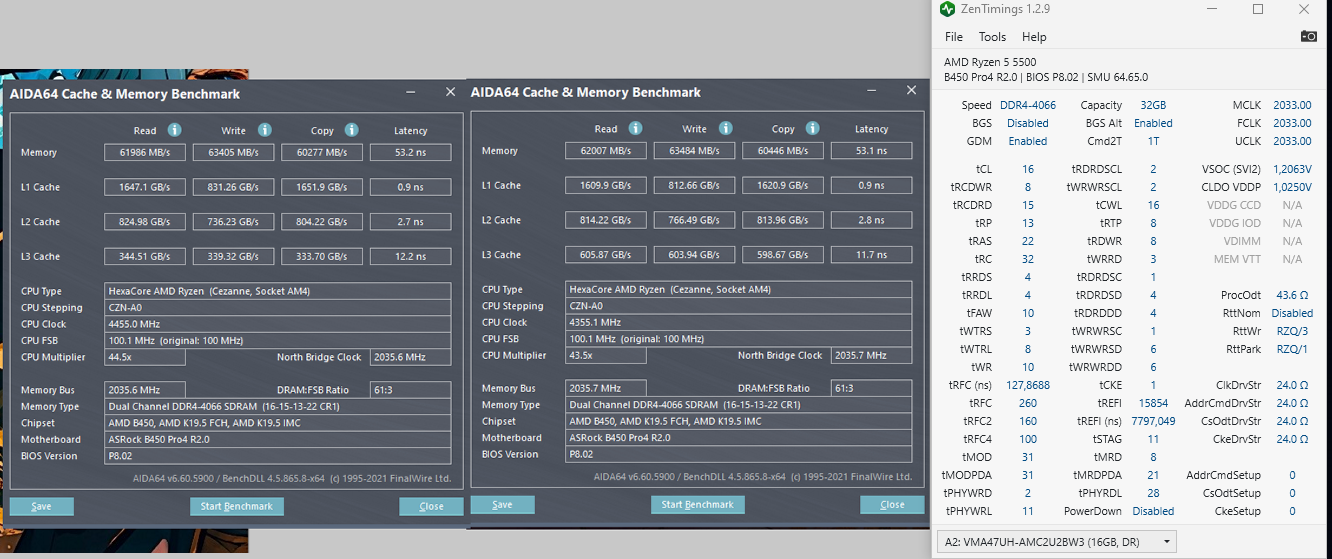1332x559 pixels.
Task: Click the Copy info icon in left AIDA64 window
Action: pos(351,130)
